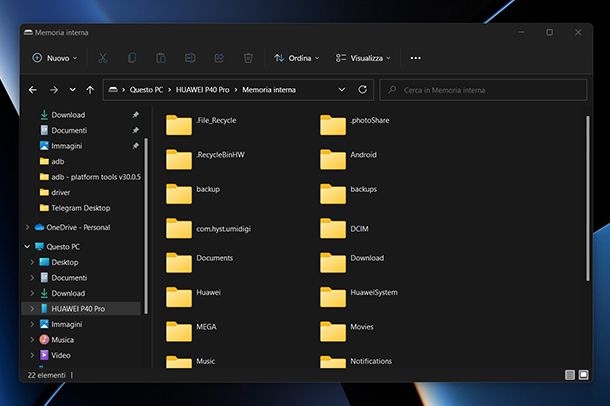Open the Ordina sort dropdown
The width and height of the screenshot is (610, 406).
click(296, 58)
